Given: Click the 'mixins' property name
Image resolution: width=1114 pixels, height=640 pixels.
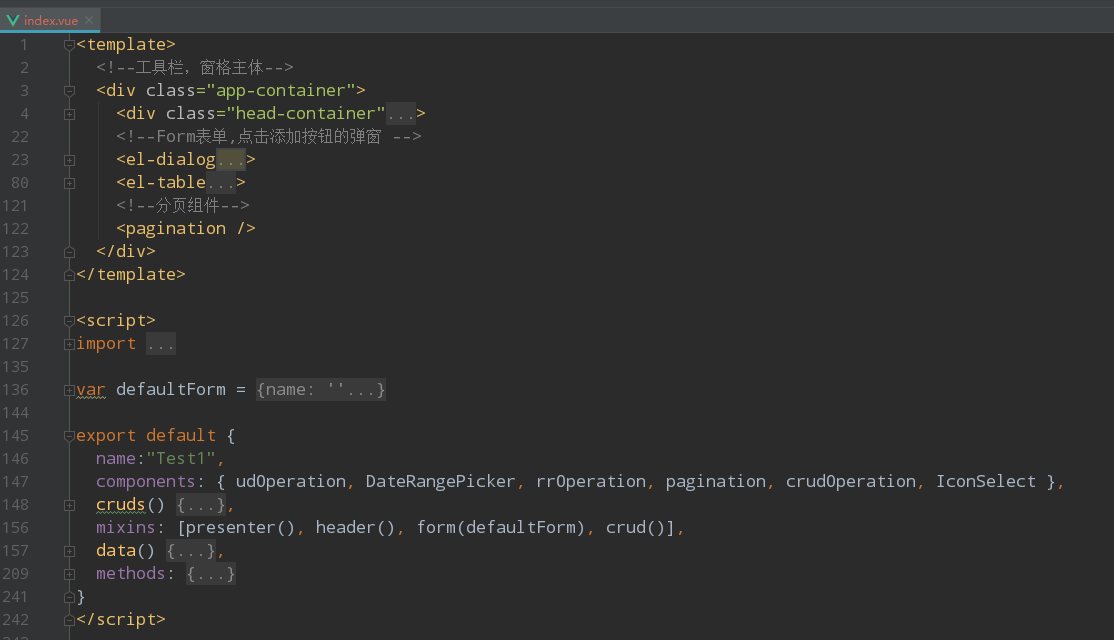Looking at the screenshot, I should point(126,528).
